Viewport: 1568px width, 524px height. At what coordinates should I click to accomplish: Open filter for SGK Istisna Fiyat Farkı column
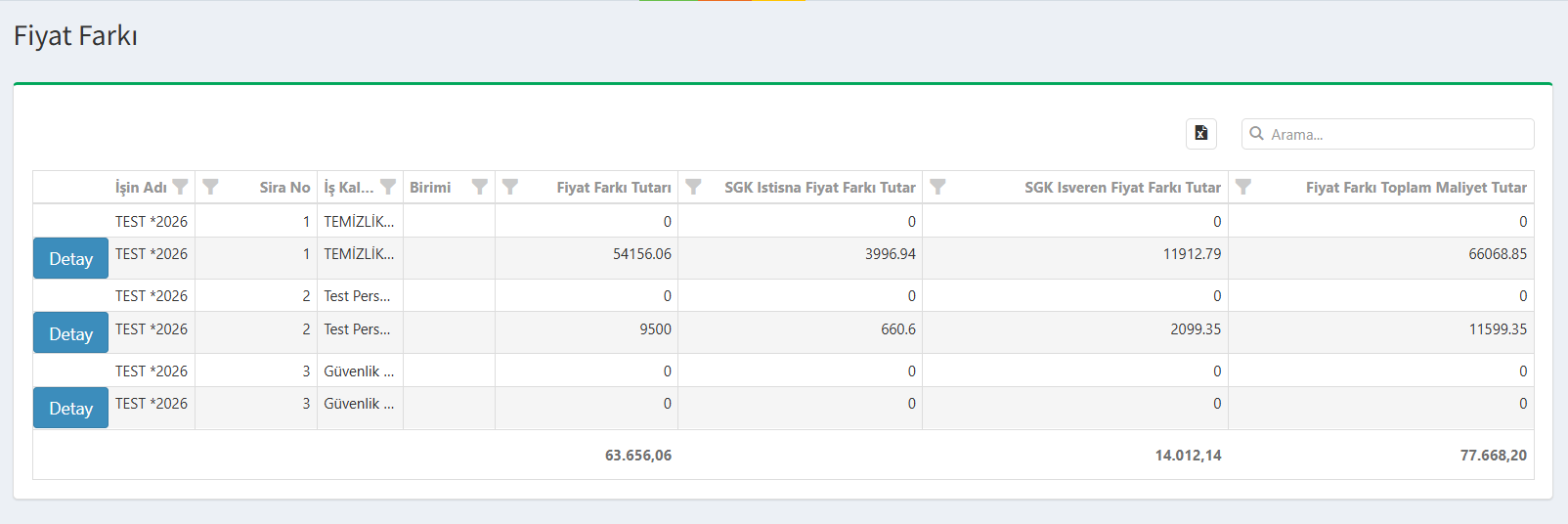click(693, 187)
